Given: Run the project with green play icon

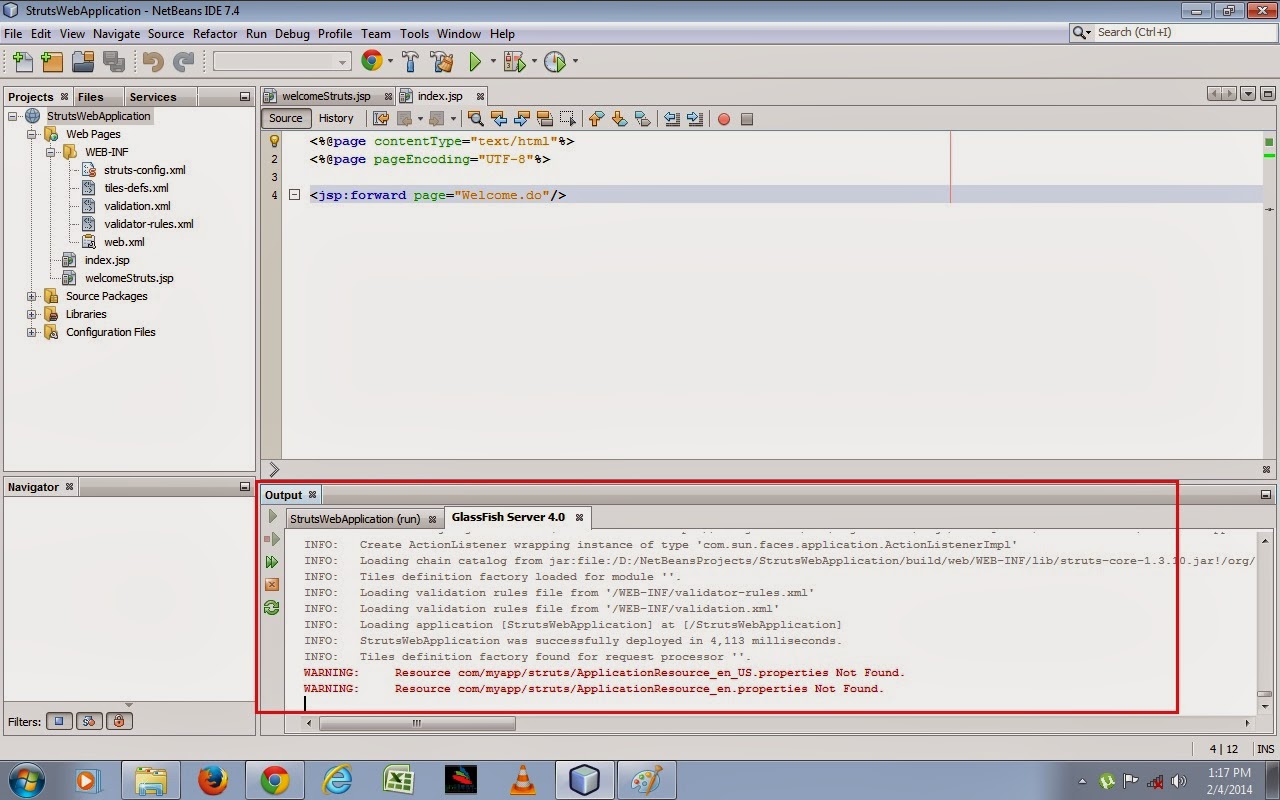Looking at the screenshot, I should click(476, 62).
